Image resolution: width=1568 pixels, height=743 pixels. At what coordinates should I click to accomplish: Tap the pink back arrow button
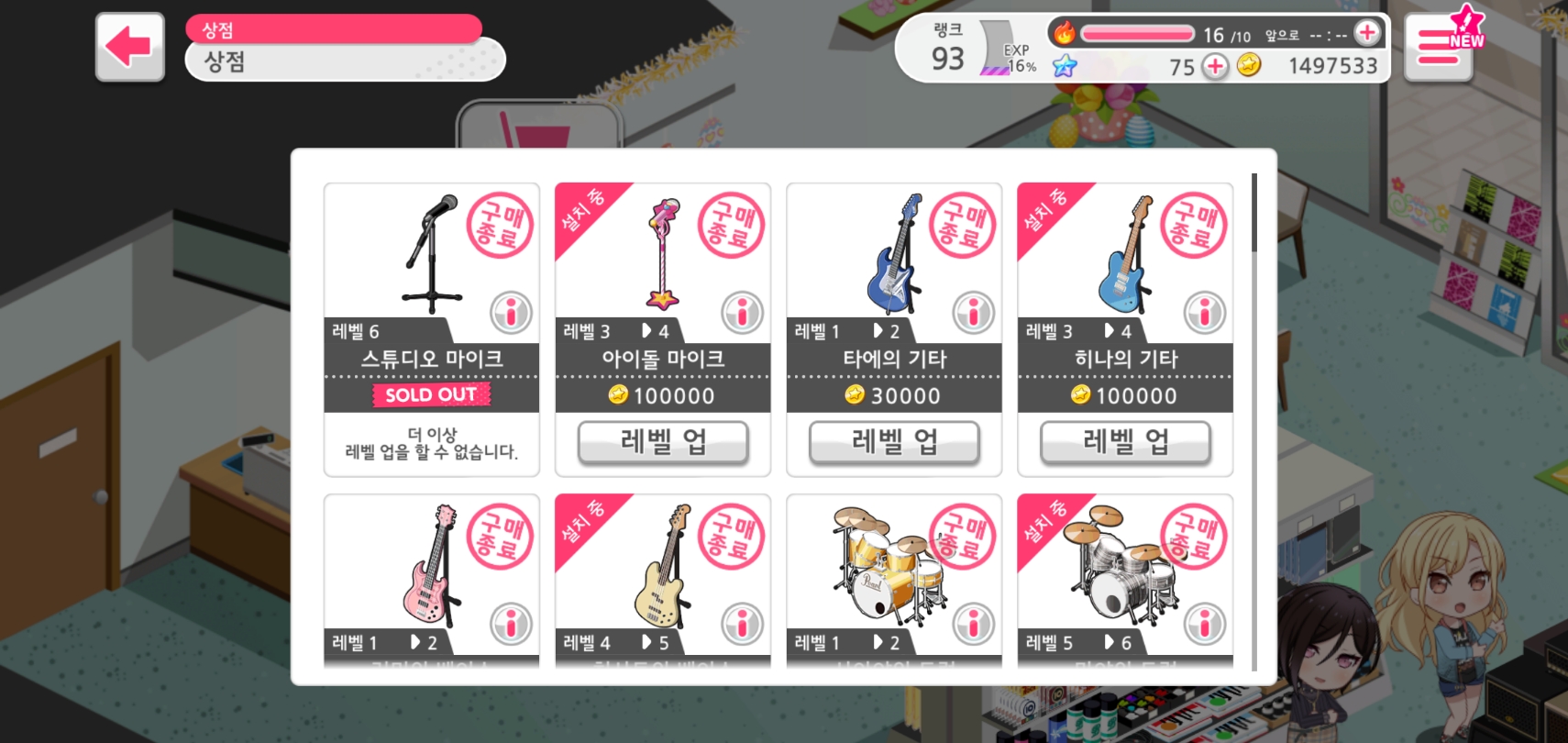pos(130,47)
